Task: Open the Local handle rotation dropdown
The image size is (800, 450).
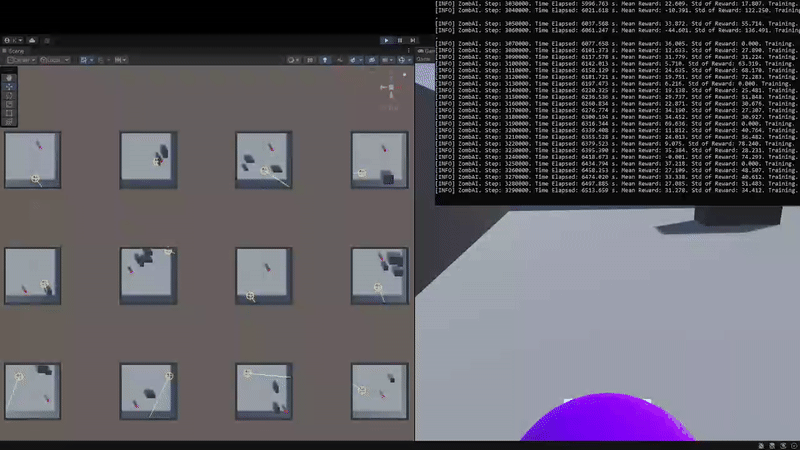Action: tap(55, 60)
